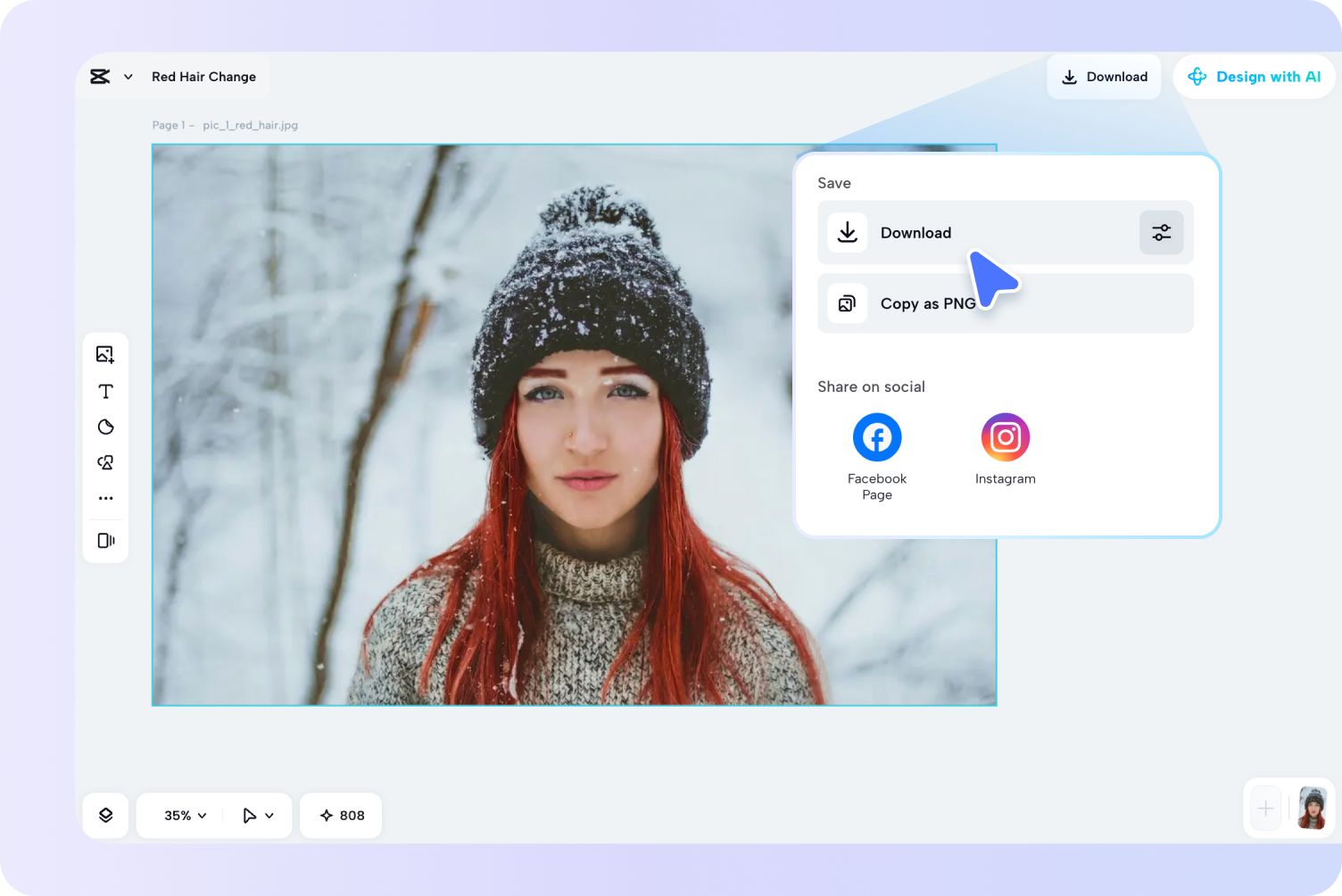This screenshot has height=896, width=1342.
Task: Open Design with AI
Action: [1254, 77]
